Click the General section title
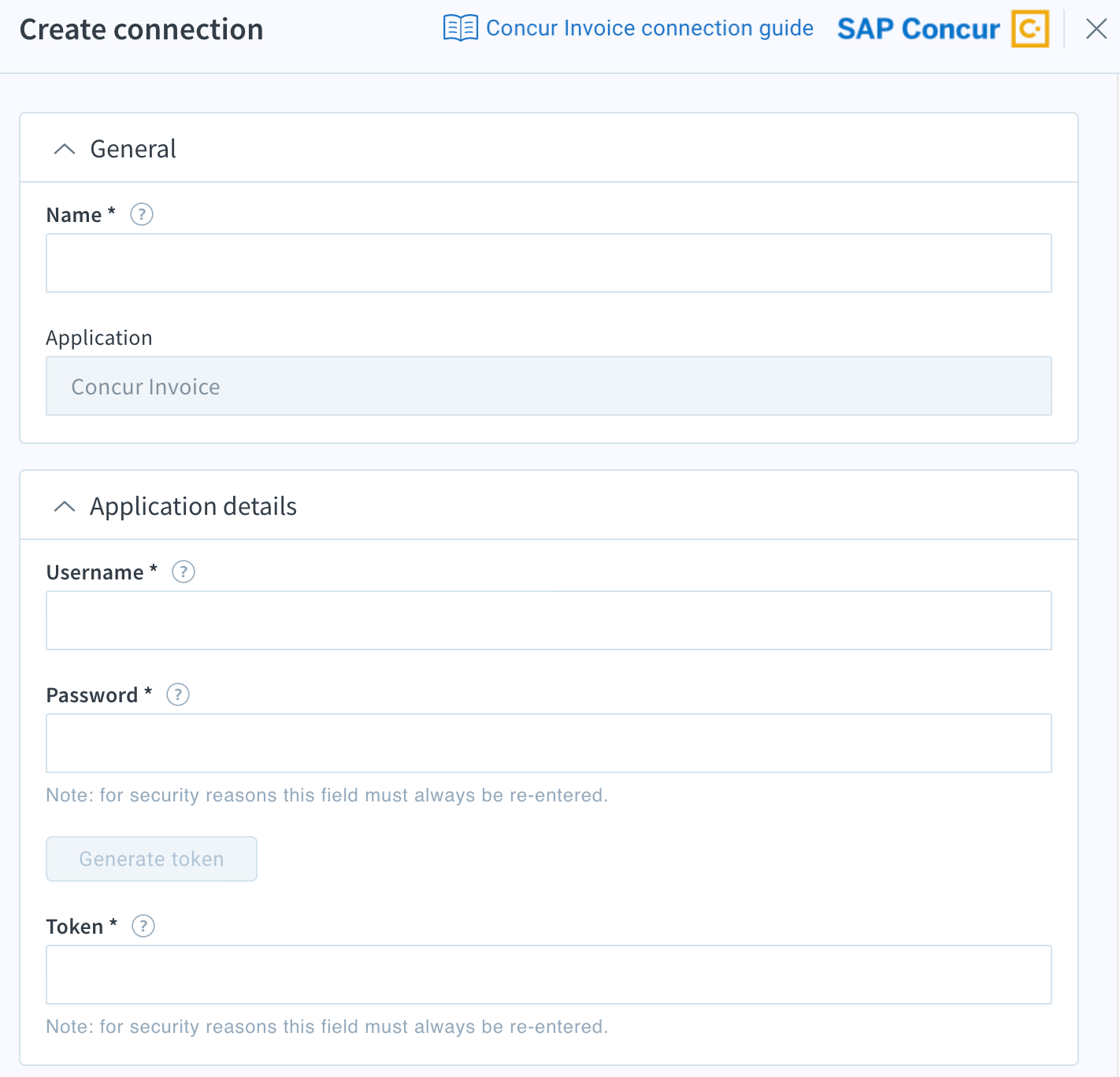Viewport: 1120px width, 1077px height. (133, 149)
